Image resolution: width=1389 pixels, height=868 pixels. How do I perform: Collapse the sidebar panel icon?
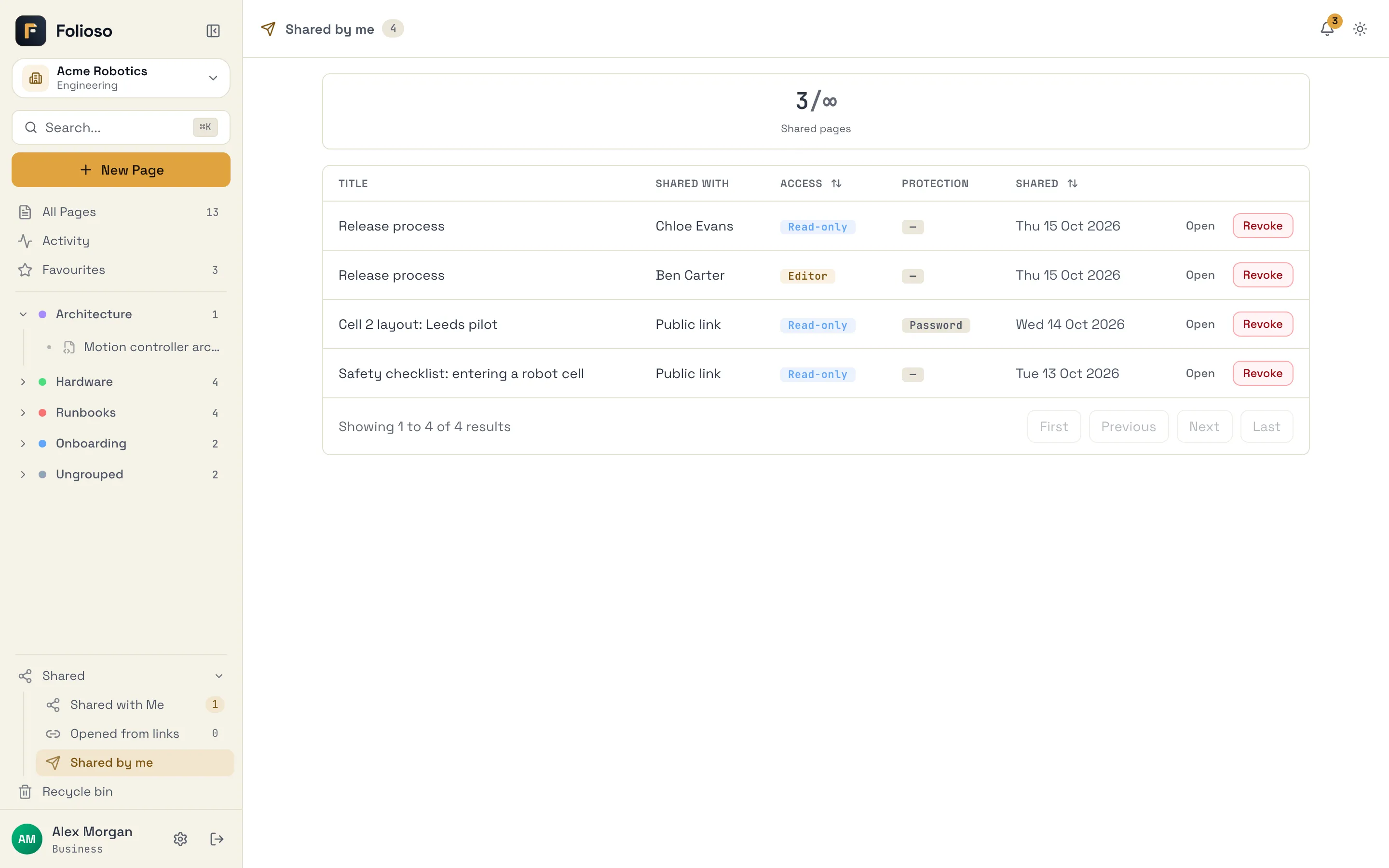pyautogui.click(x=213, y=31)
